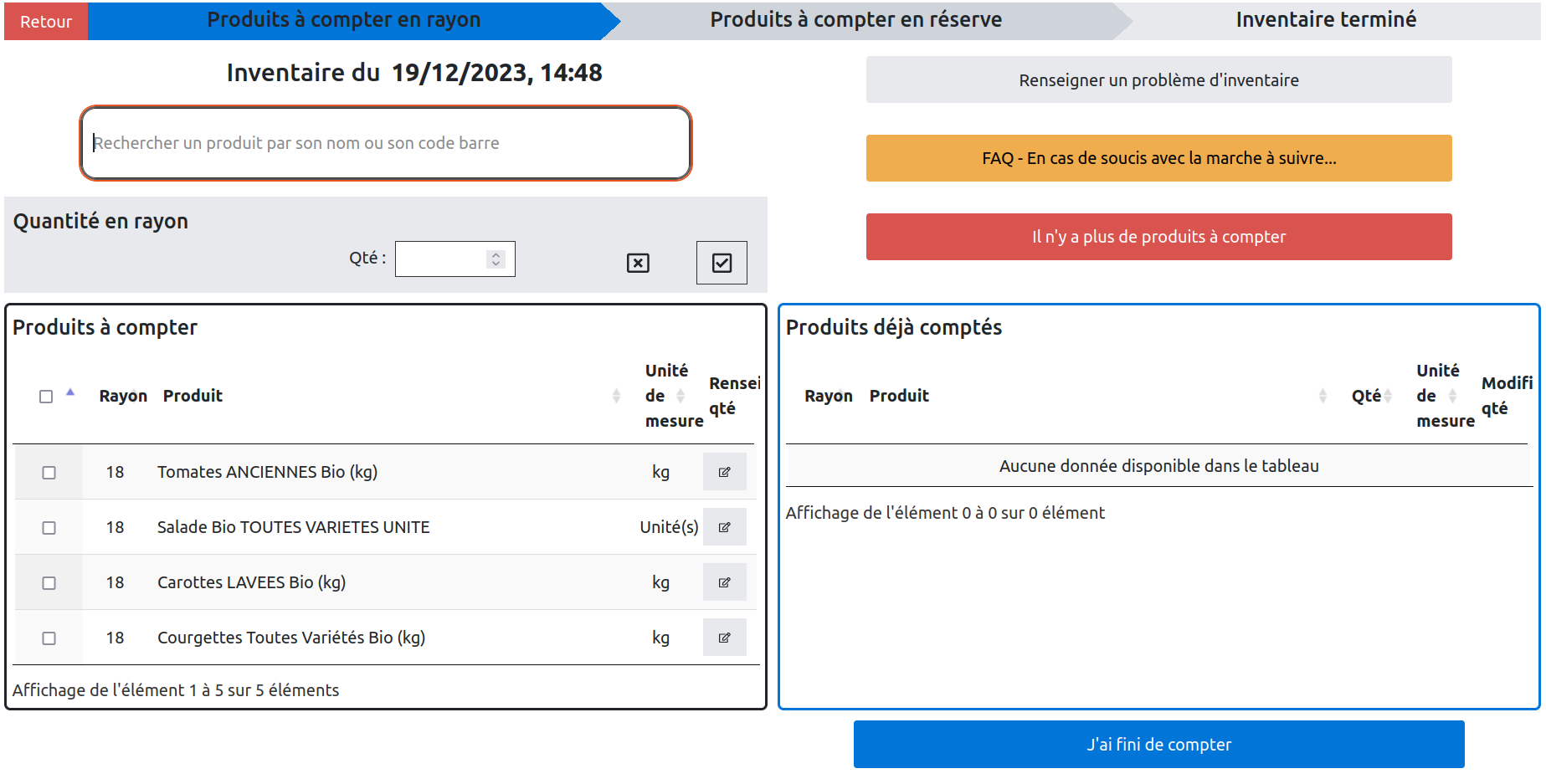1546x784 pixels.
Task: Tick the Carottes LAVEES Bio checkbox
Action: 49,583
